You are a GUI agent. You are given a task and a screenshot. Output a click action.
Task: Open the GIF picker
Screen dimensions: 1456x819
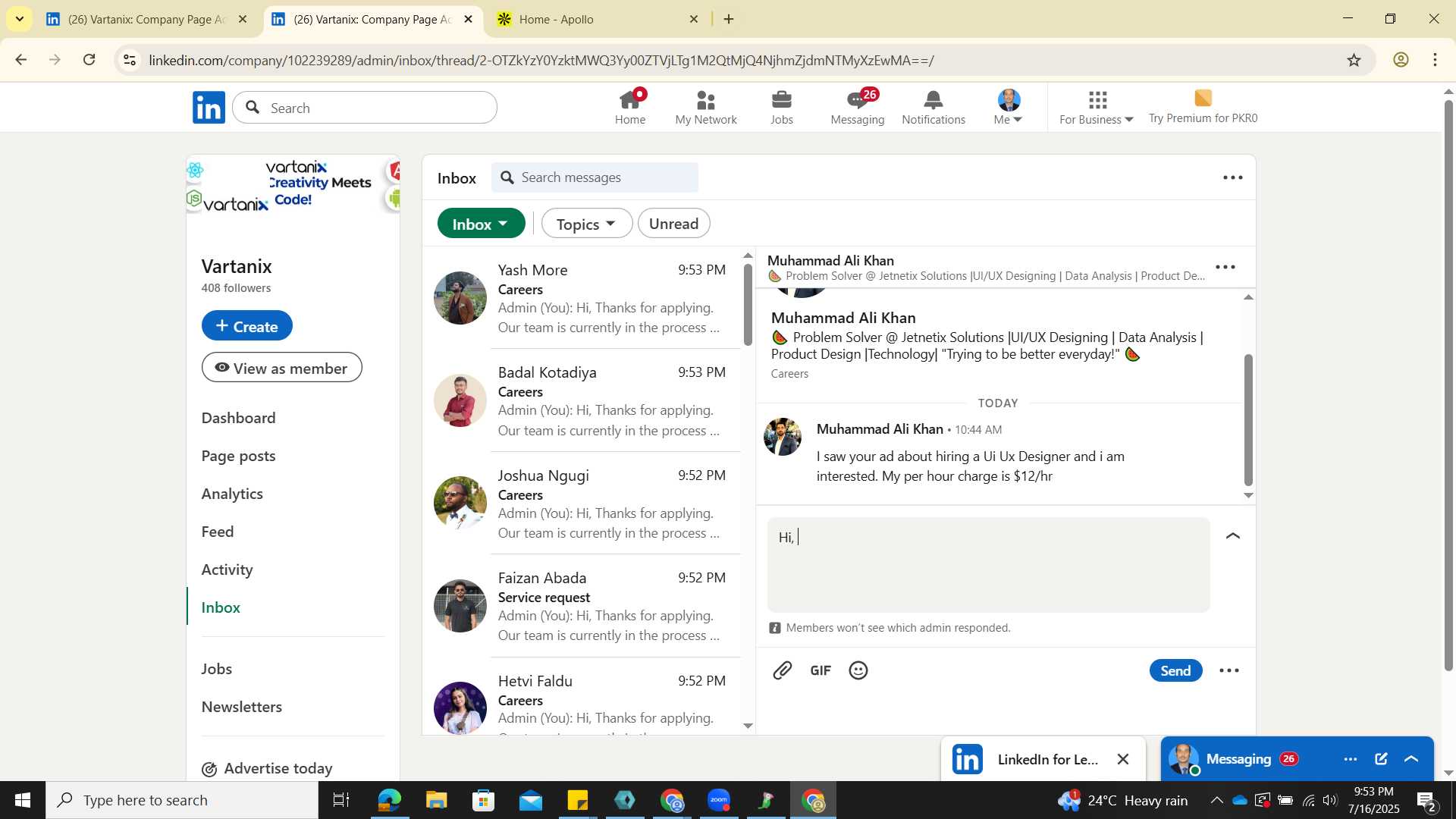pyautogui.click(x=820, y=670)
